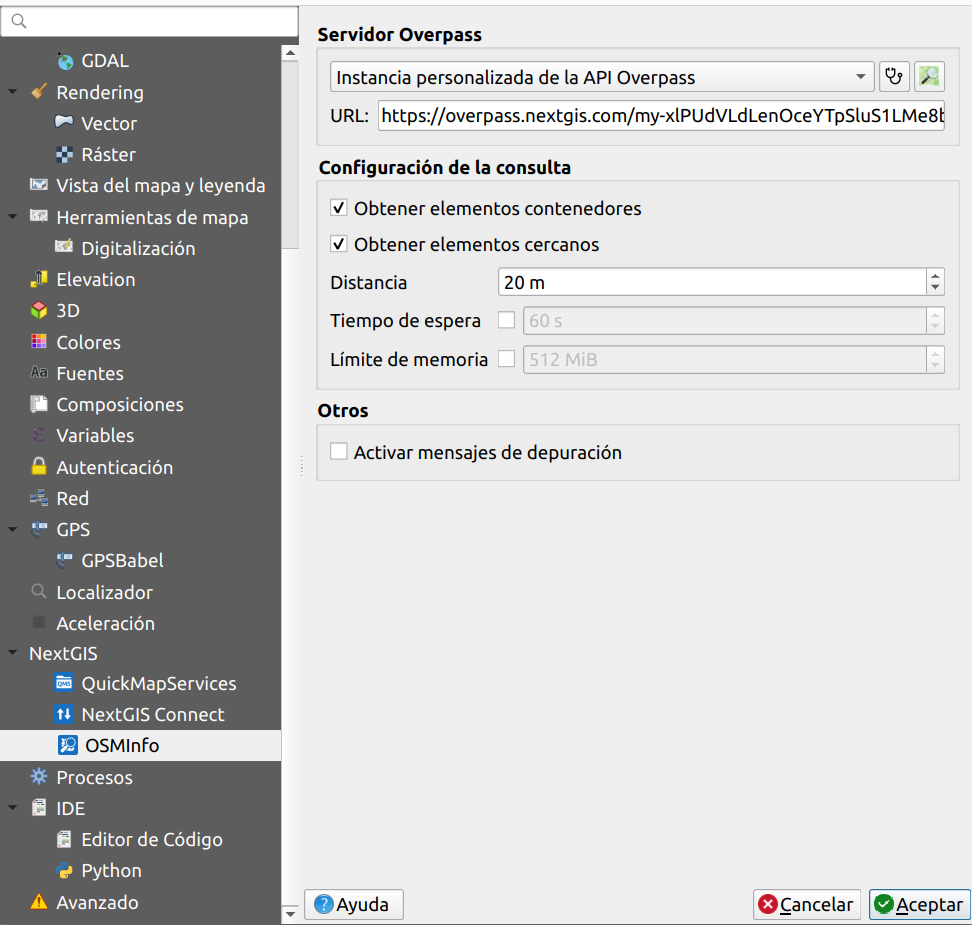This screenshot has height=925, width=972.
Task: Click the Procesos gear icon
Action: [39, 777]
